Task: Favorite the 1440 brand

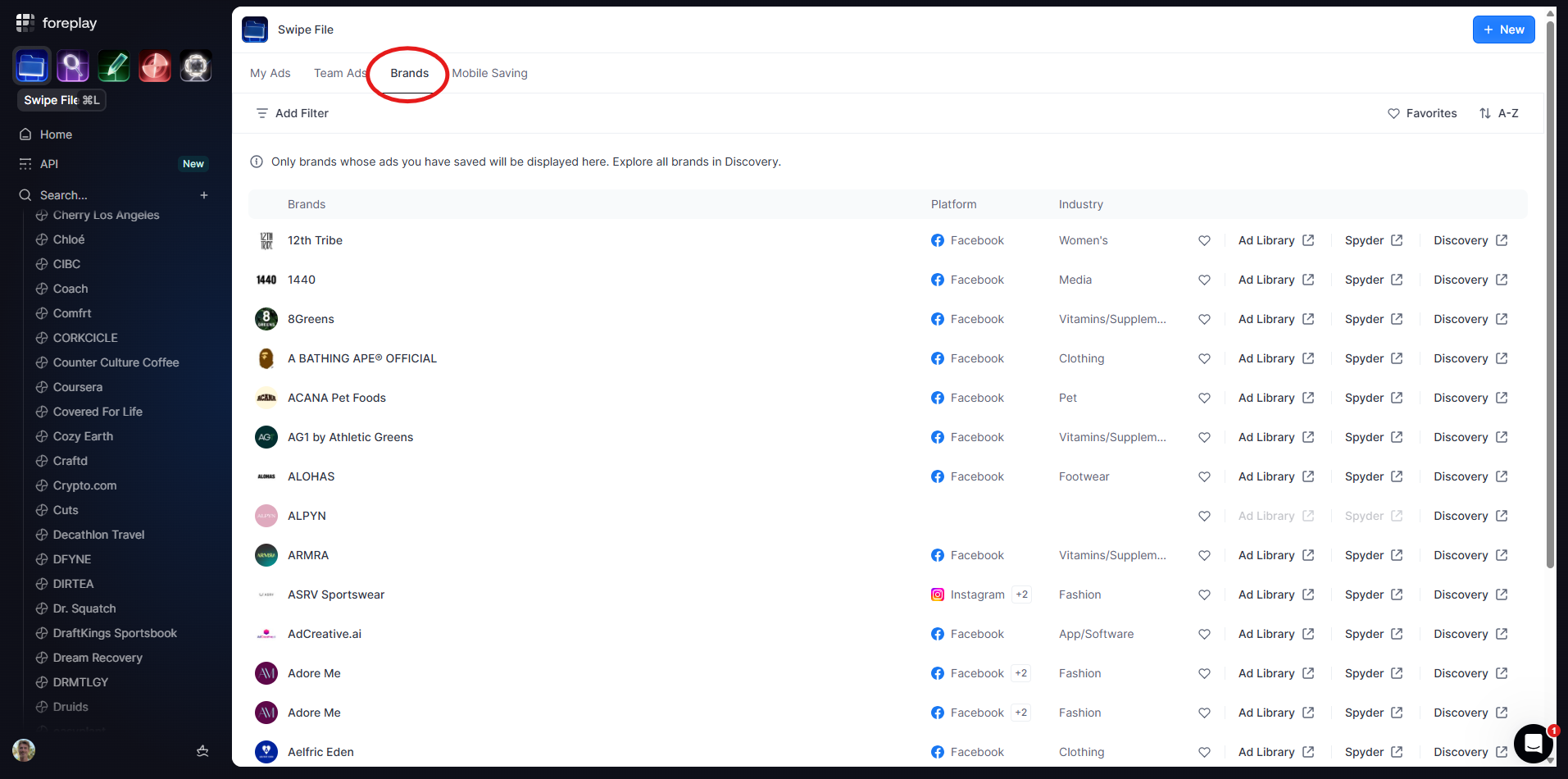Action: 1204,280
